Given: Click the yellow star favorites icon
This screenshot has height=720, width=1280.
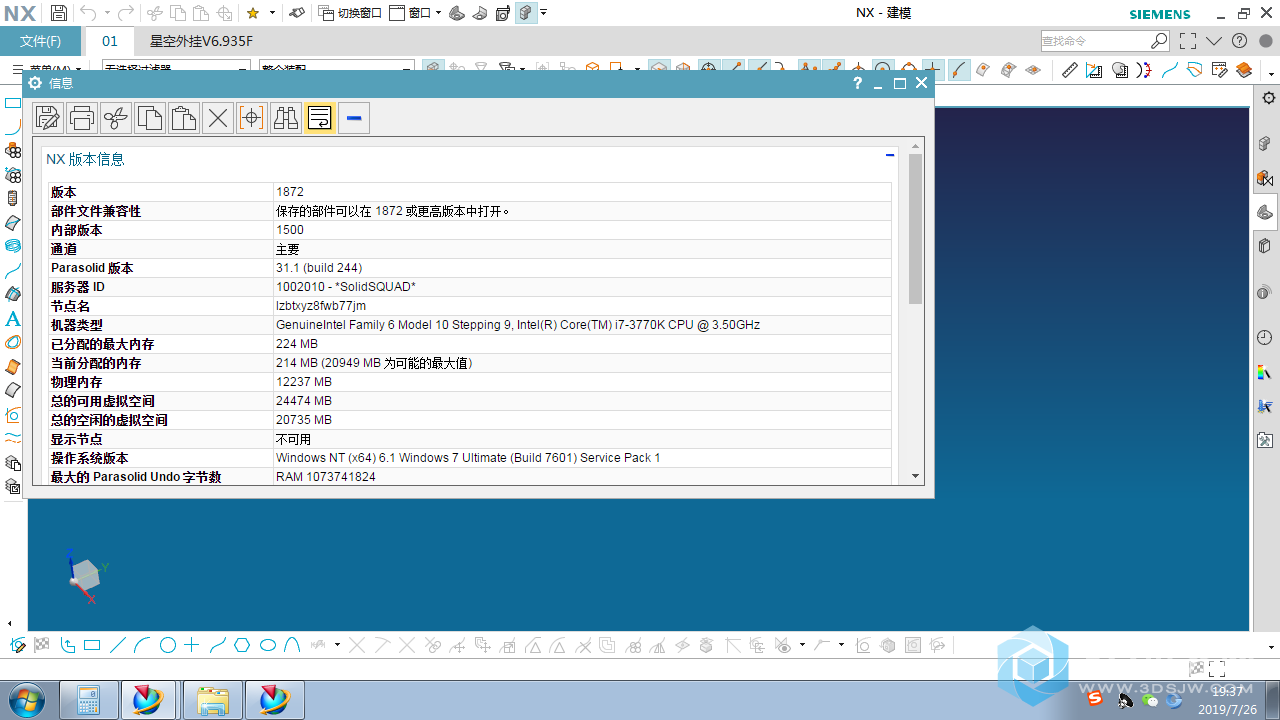Looking at the screenshot, I should [x=253, y=13].
